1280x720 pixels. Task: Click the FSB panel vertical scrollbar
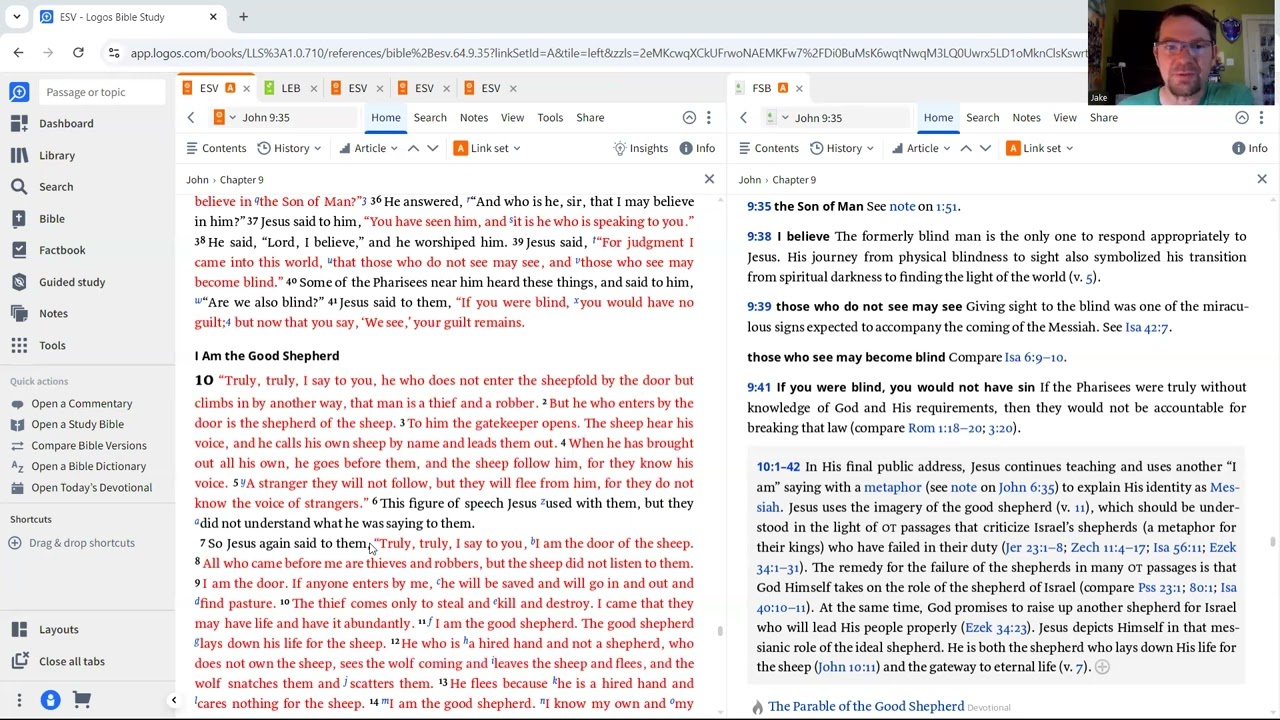point(1272,542)
